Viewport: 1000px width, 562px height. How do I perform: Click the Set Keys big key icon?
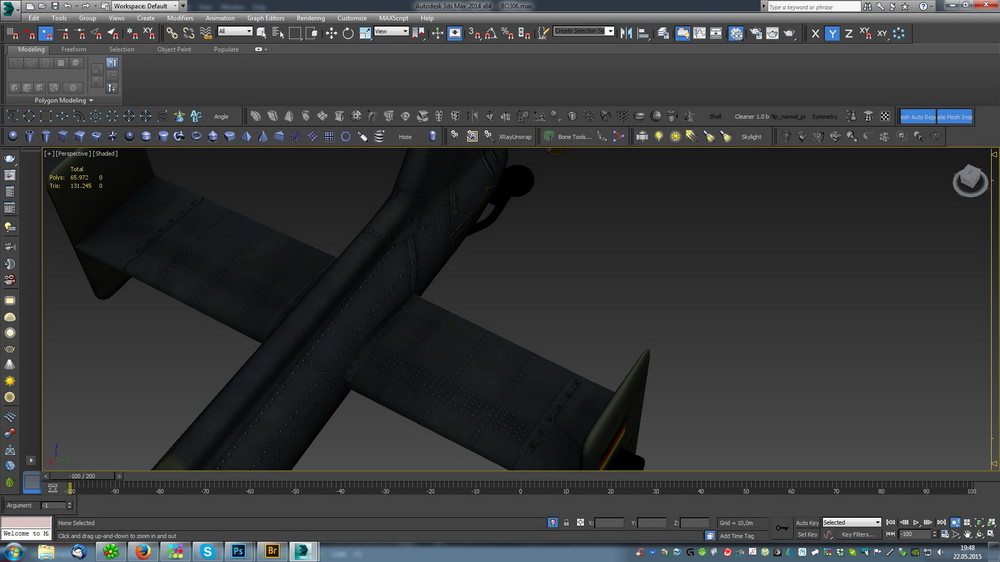(781, 527)
